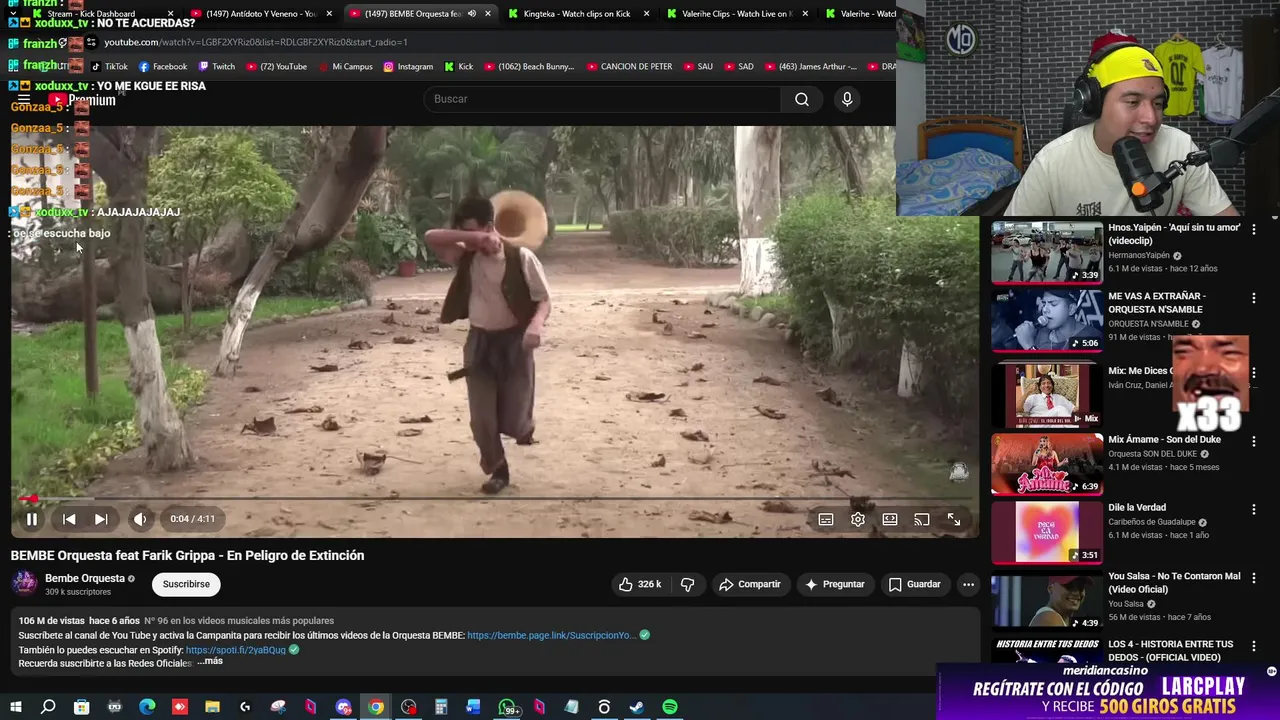Open the Bembe Orquesta channel name link

click(85, 578)
